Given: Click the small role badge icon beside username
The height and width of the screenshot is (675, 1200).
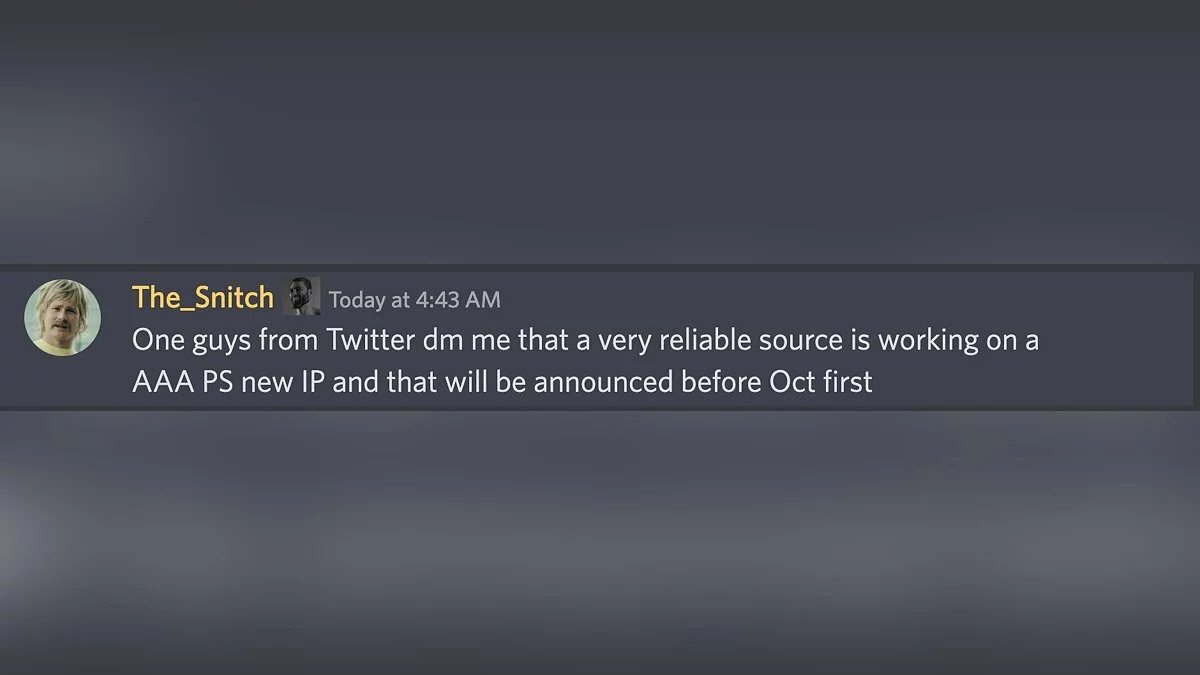Looking at the screenshot, I should 302,297.
